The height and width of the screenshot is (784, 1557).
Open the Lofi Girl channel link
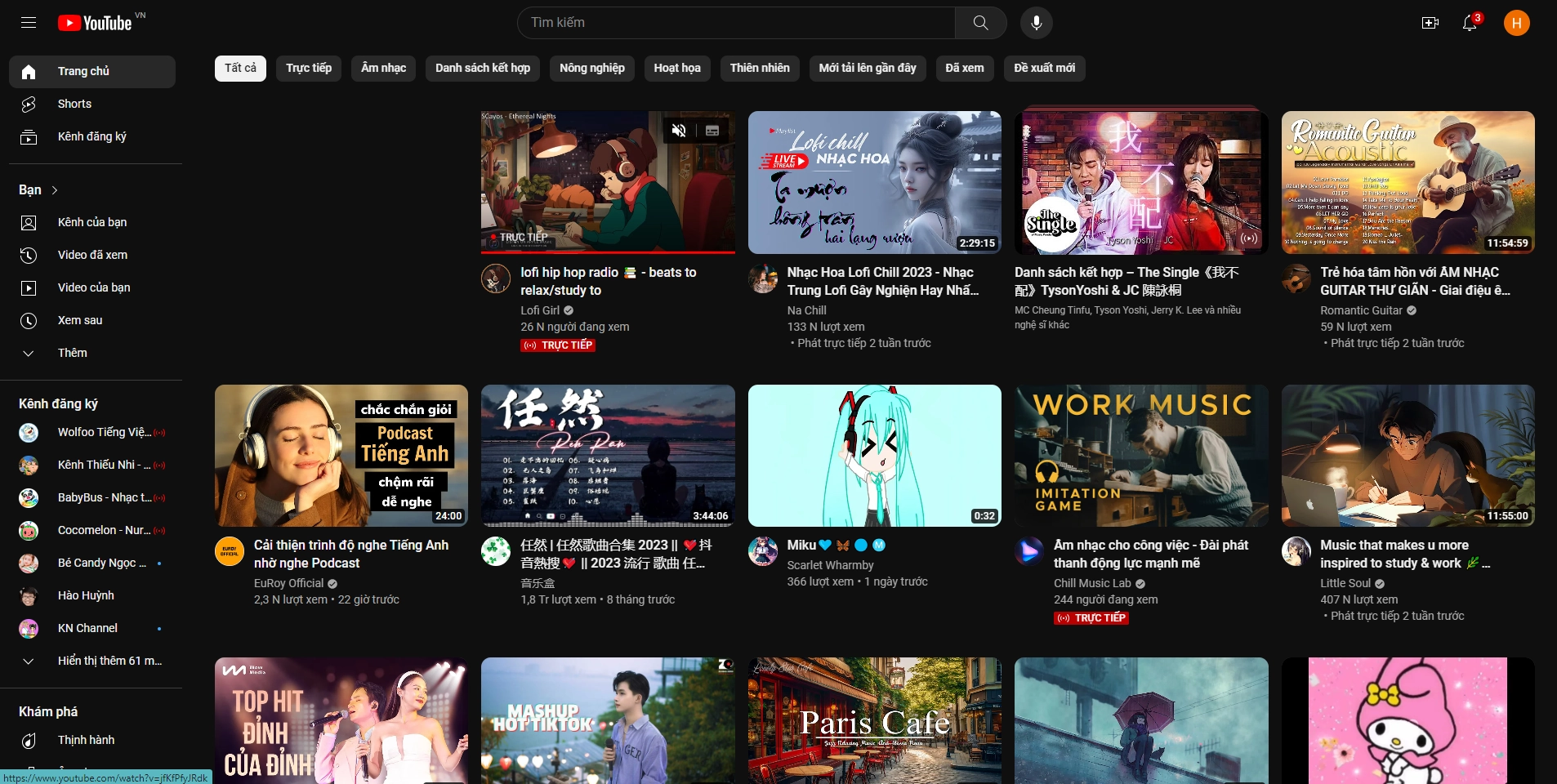click(539, 310)
